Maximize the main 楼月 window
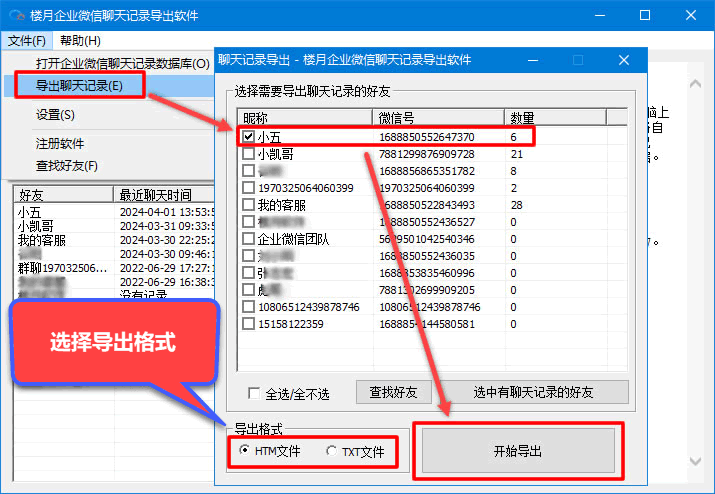Image resolution: width=715 pixels, height=494 pixels. point(645,15)
